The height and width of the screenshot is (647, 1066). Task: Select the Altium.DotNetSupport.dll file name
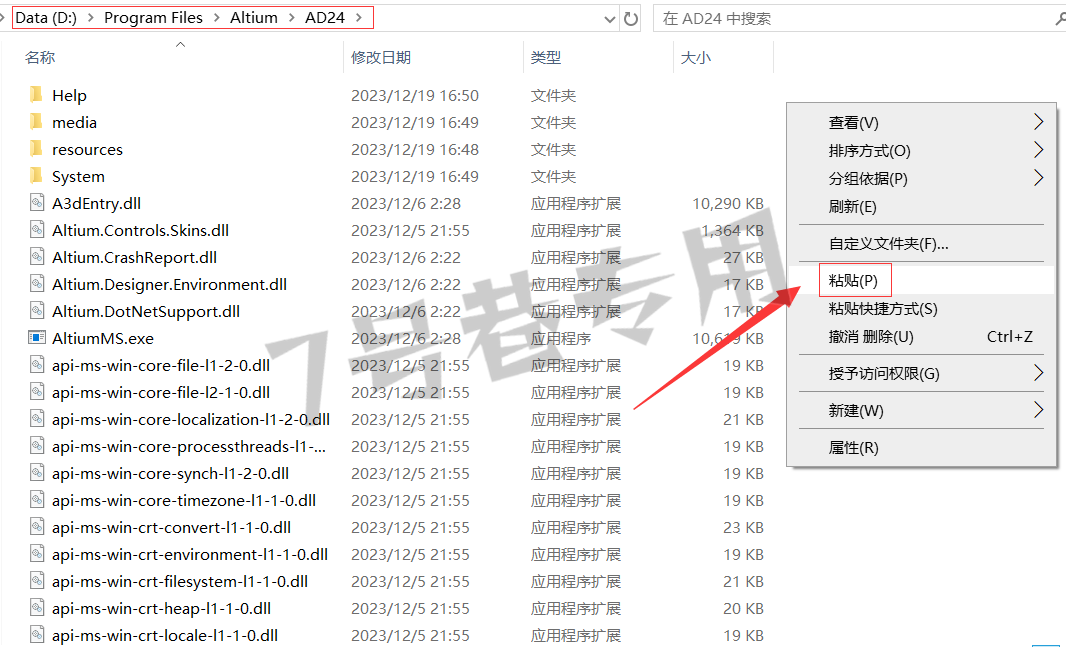click(145, 311)
